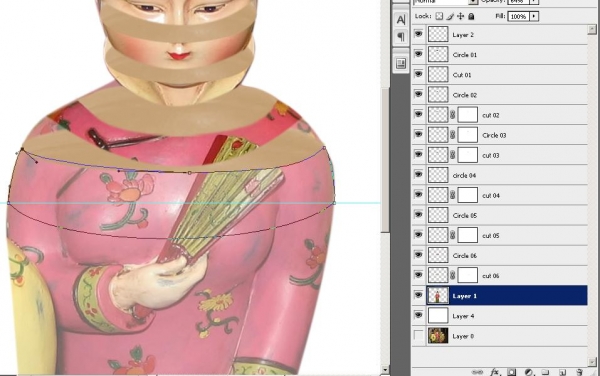Select the cut 03 layer name
The image size is (600, 376).
click(491, 155)
